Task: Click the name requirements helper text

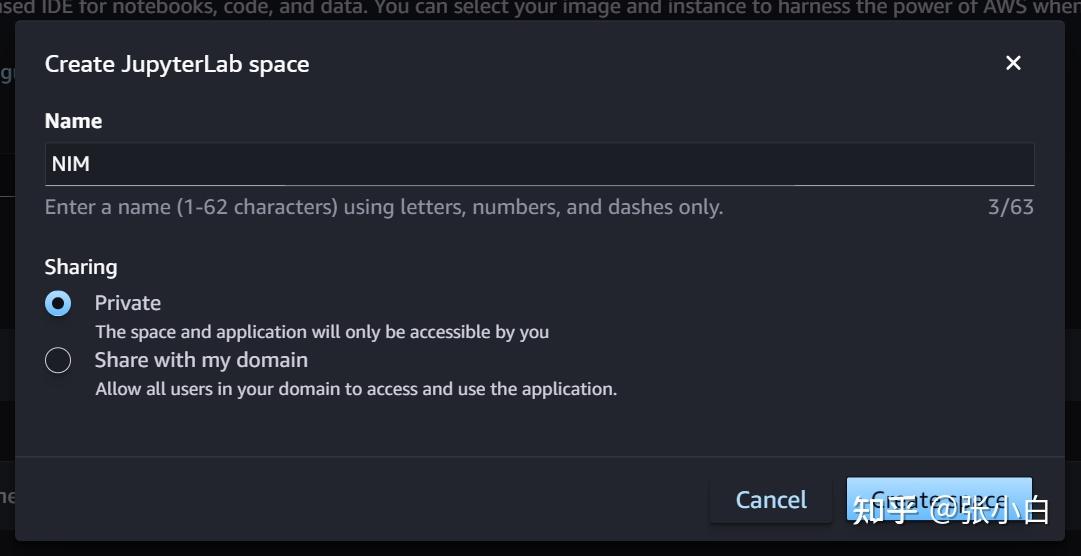Action: [x=383, y=207]
